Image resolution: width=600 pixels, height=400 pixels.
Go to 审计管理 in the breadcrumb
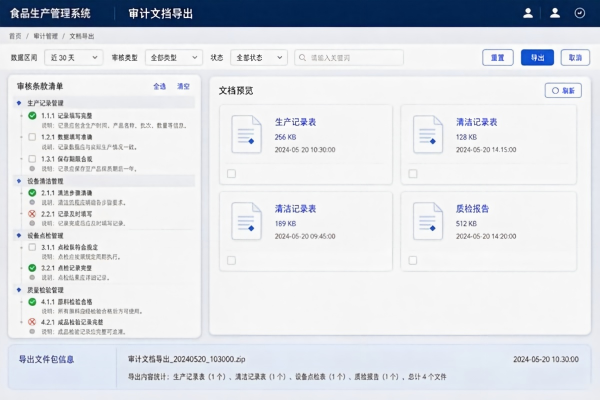[x=46, y=36]
